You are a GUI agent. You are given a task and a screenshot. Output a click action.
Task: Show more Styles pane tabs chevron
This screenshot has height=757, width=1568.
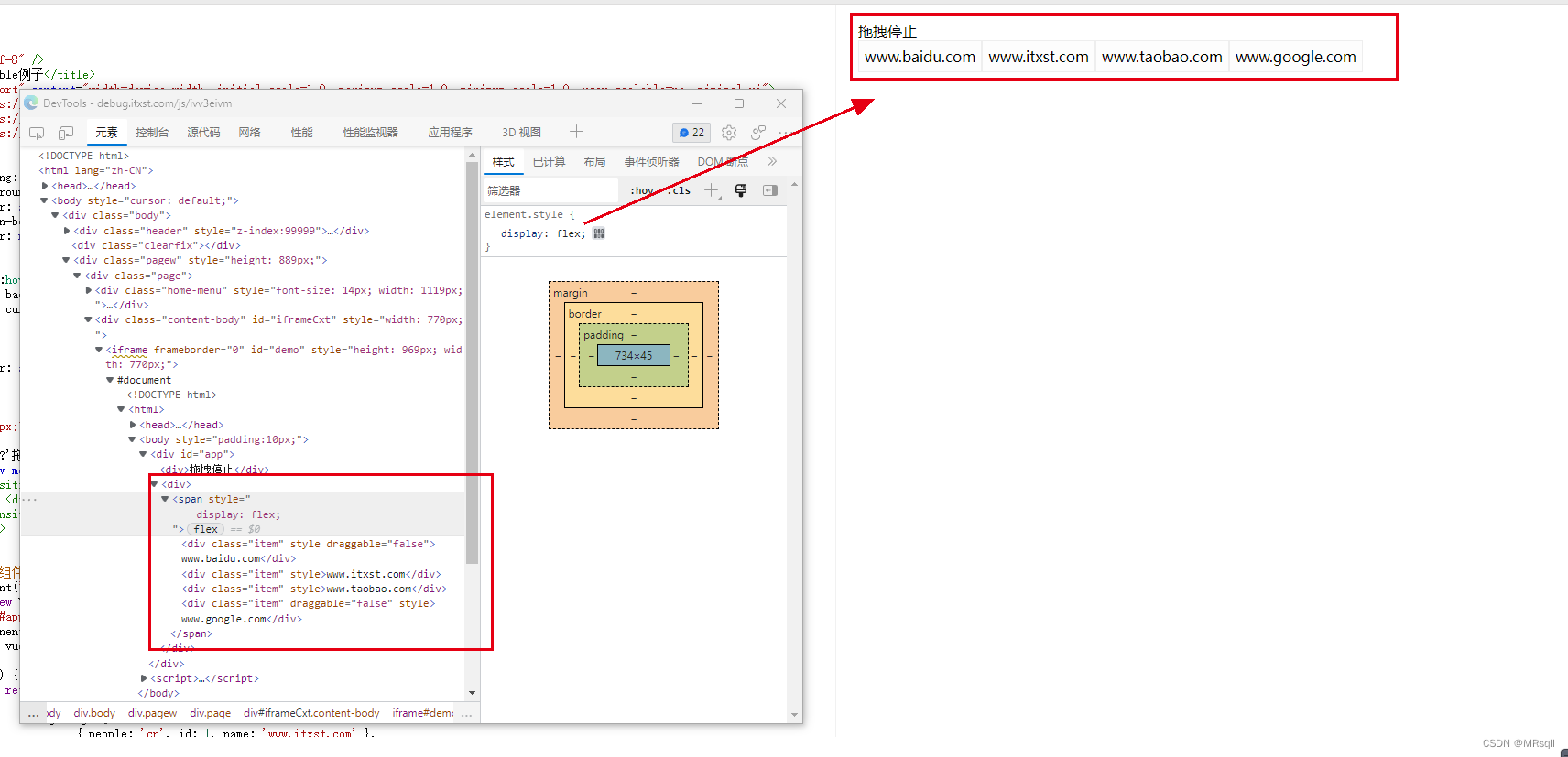click(772, 161)
